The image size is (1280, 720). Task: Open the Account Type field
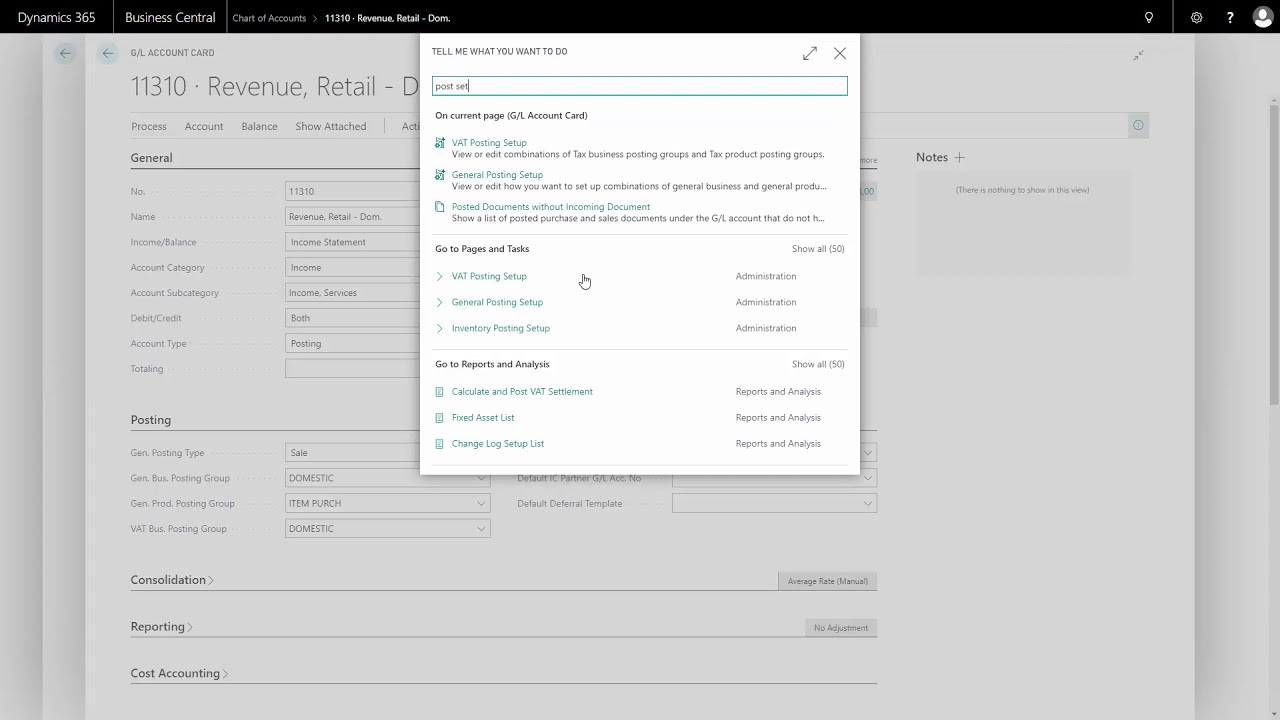(x=353, y=344)
